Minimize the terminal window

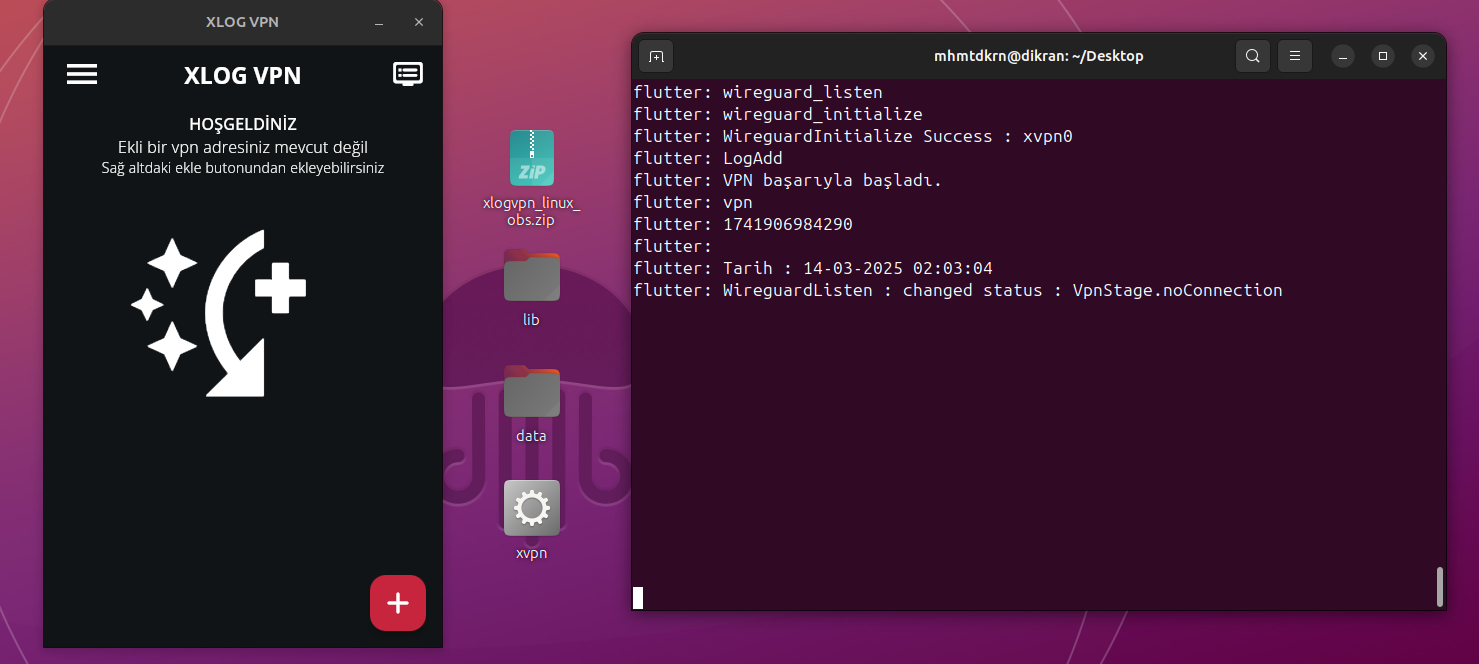coord(1343,56)
